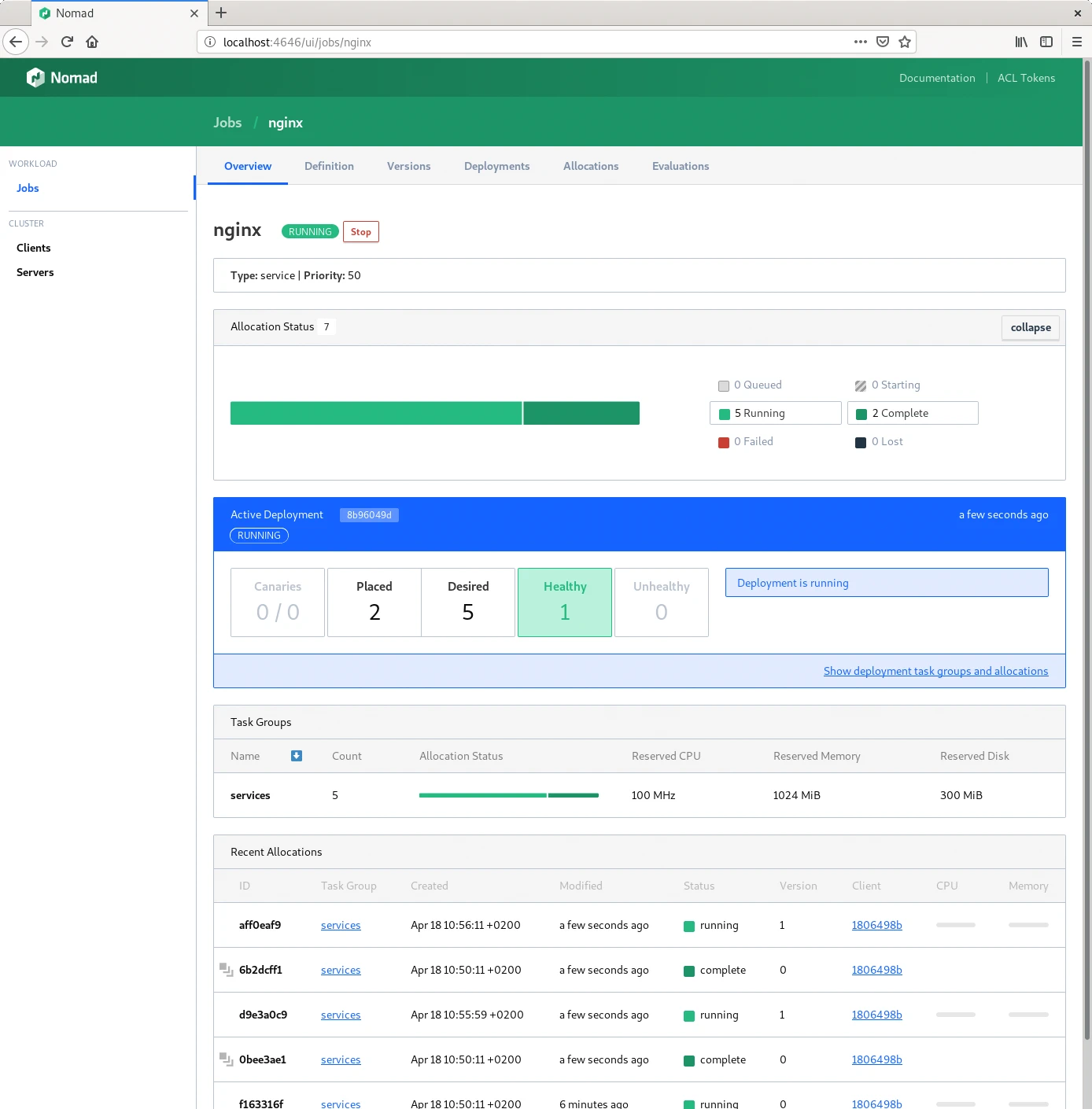
Task: Open the page actions three-dots icon
Action: point(860,42)
